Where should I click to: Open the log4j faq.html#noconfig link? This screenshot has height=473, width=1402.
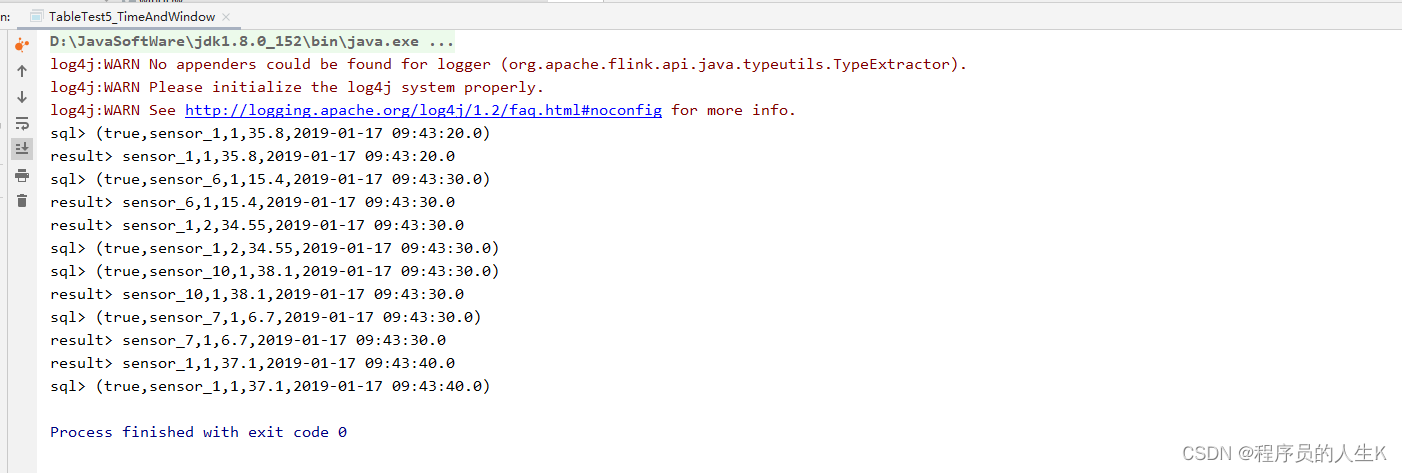click(423, 110)
